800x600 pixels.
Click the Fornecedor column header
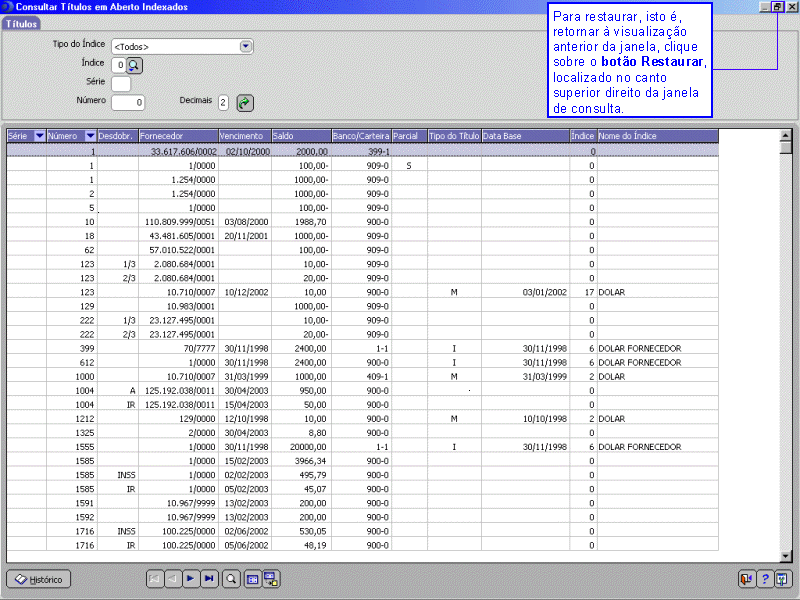[x=177, y=136]
